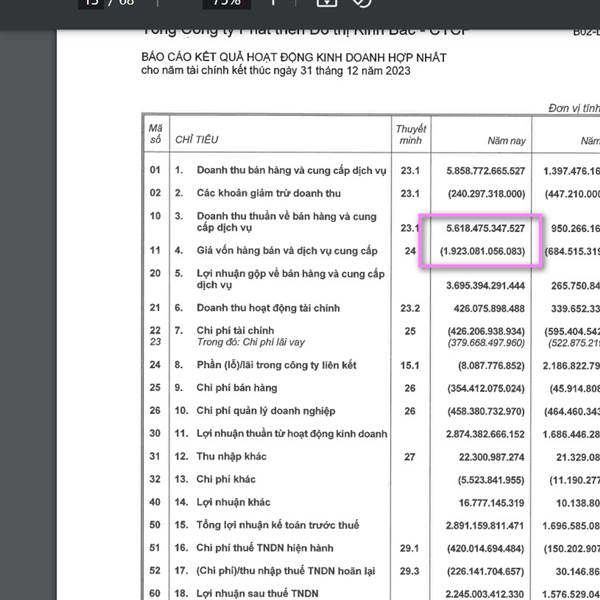Click note reference 15.1 in Thuyết minh column
Viewport: 600px width, 600px height.
410,365
